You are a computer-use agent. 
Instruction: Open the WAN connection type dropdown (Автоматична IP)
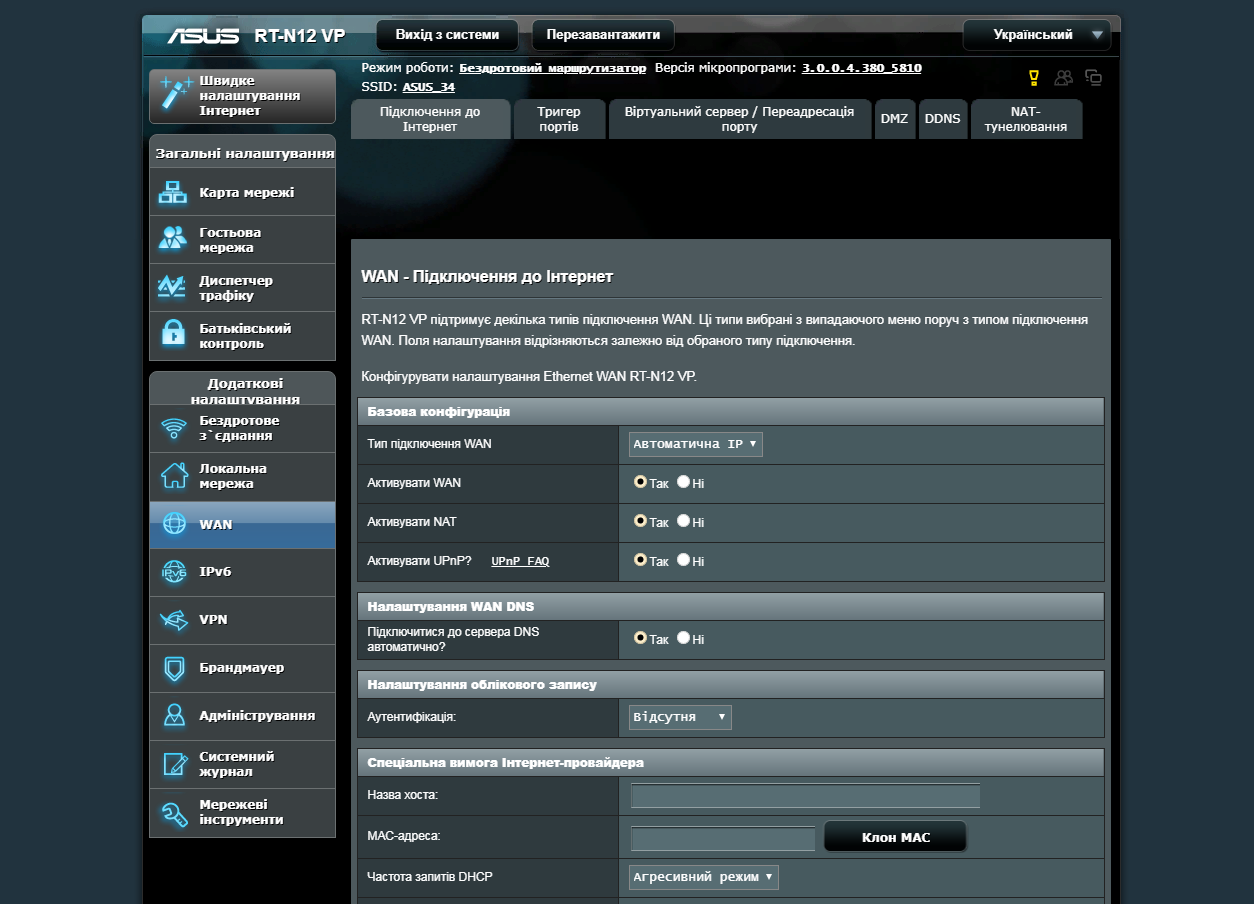click(696, 444)
